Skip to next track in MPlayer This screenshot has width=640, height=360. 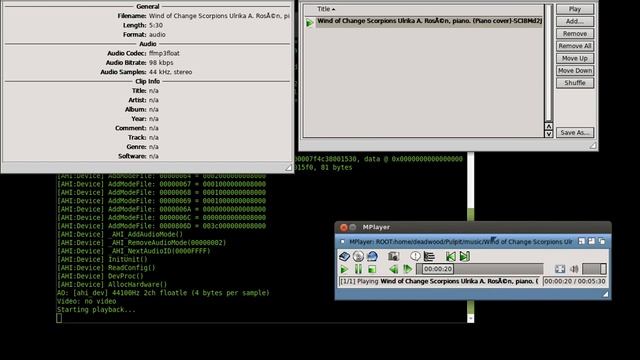click(464, 256)
